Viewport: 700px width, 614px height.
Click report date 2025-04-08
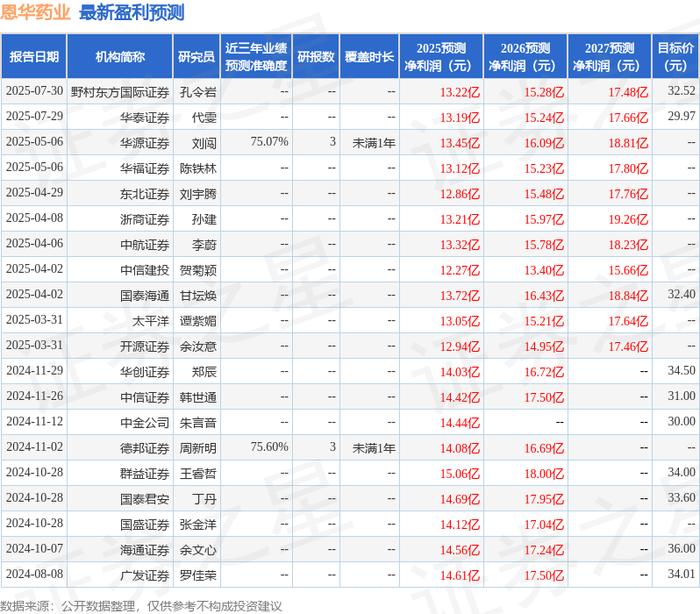click(34, 218)
